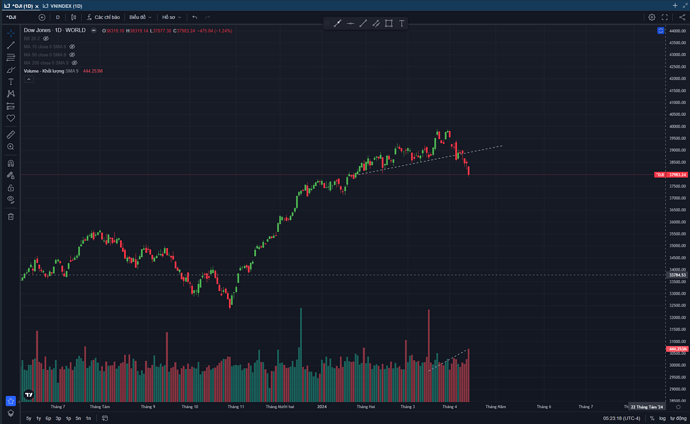The width and height of the screenshot is (690, 424).
Task: Switch to the VNINDEX (1D) tab
Action: point(62,6)
